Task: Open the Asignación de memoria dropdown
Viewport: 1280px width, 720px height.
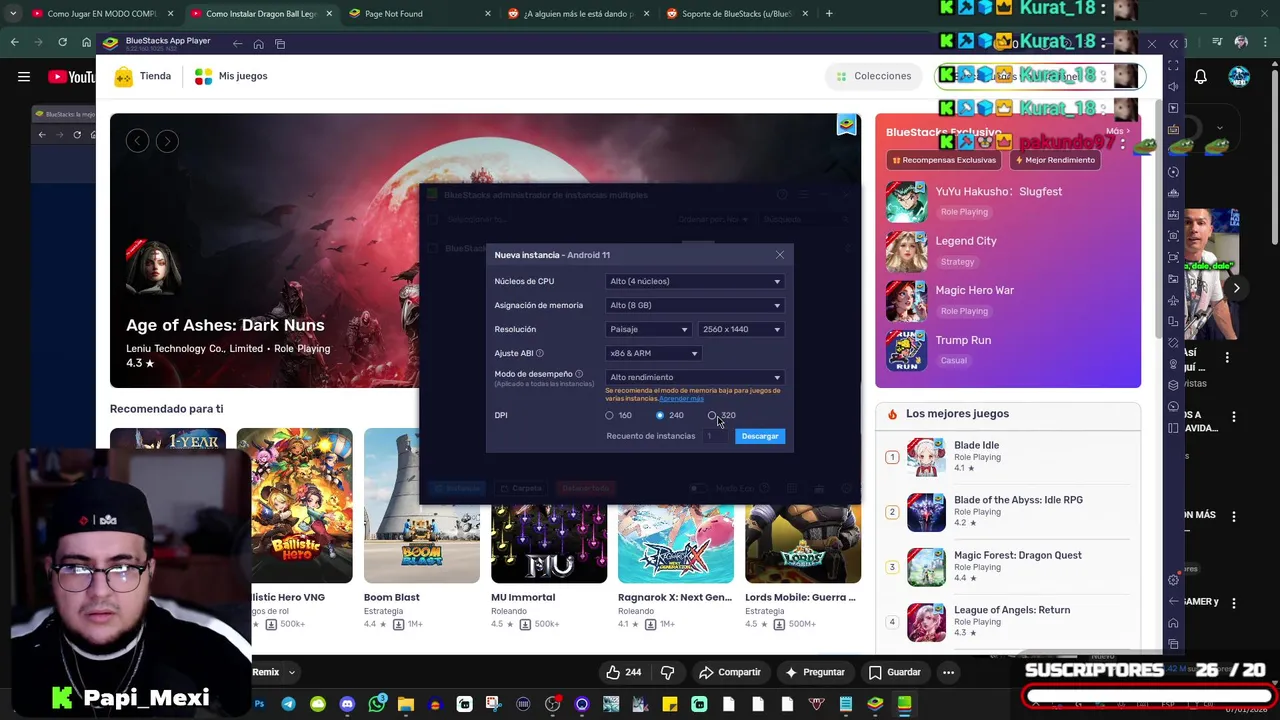Action: point(695,305)
